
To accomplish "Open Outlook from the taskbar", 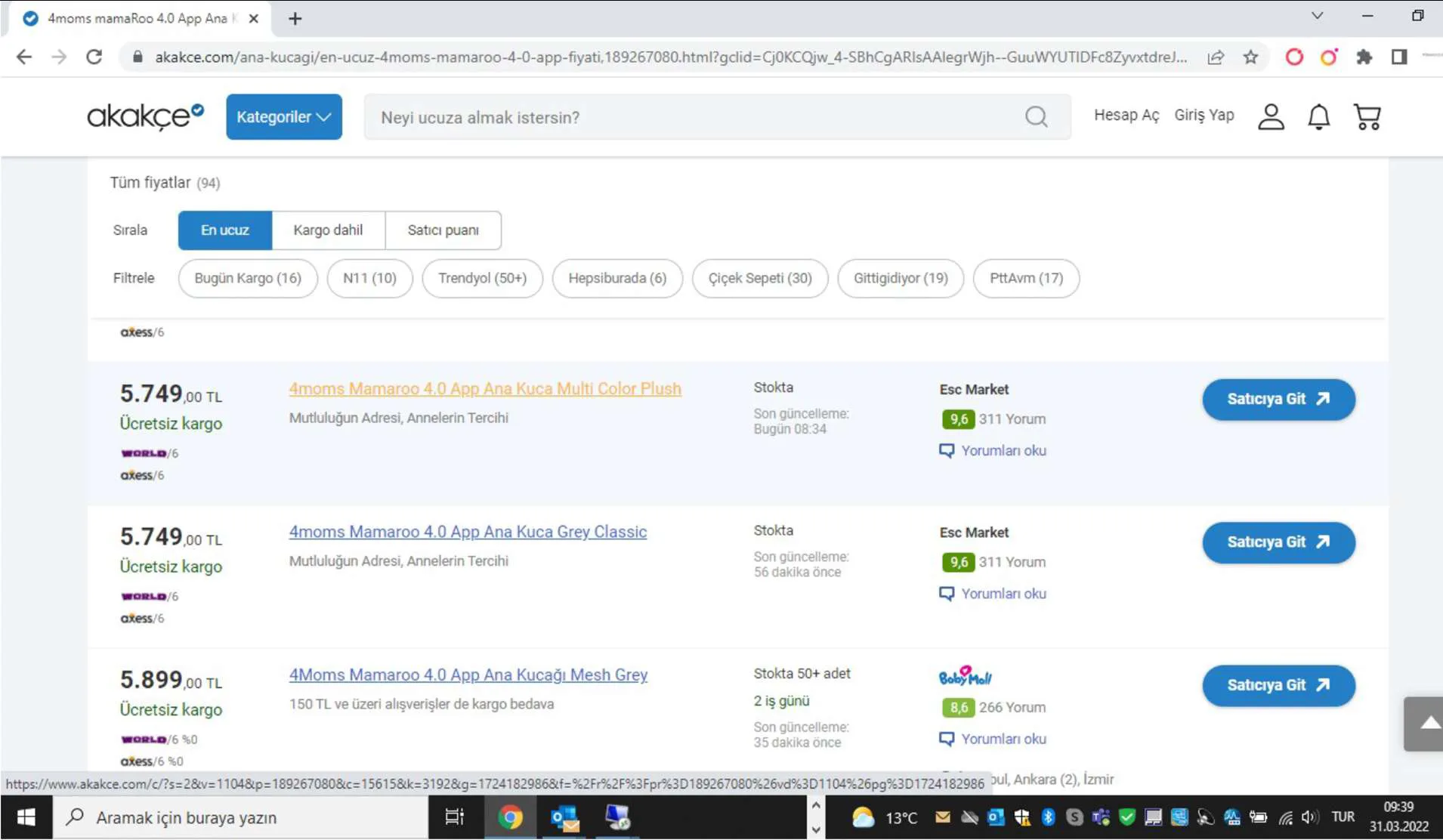I will point(564,817).
